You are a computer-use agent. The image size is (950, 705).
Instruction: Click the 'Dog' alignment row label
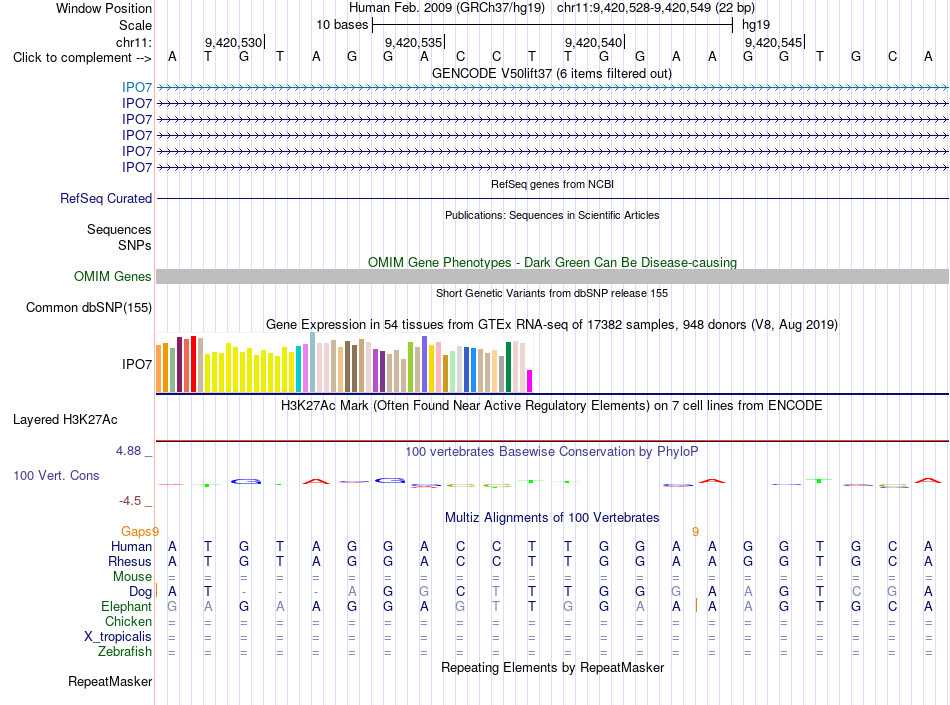point(140,592)
